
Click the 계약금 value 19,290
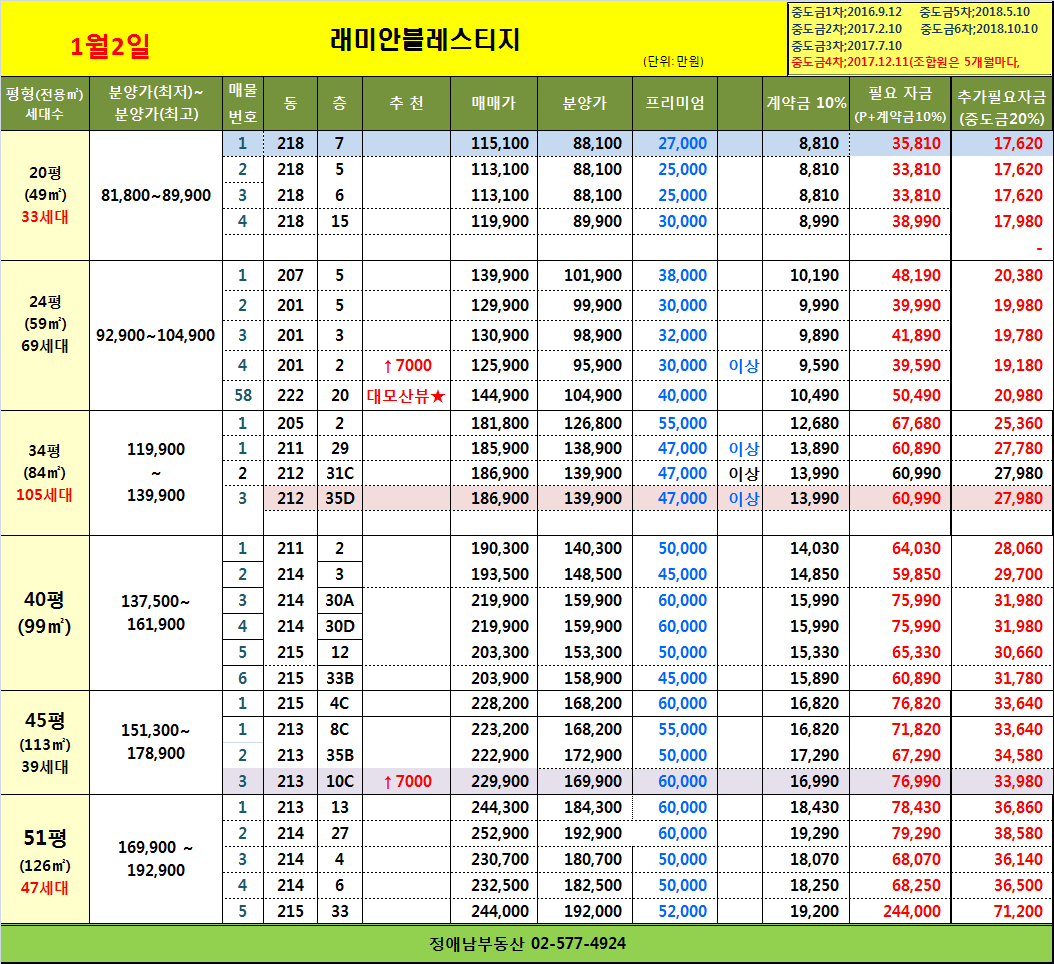pyautogui.click(x=814, y=833)
